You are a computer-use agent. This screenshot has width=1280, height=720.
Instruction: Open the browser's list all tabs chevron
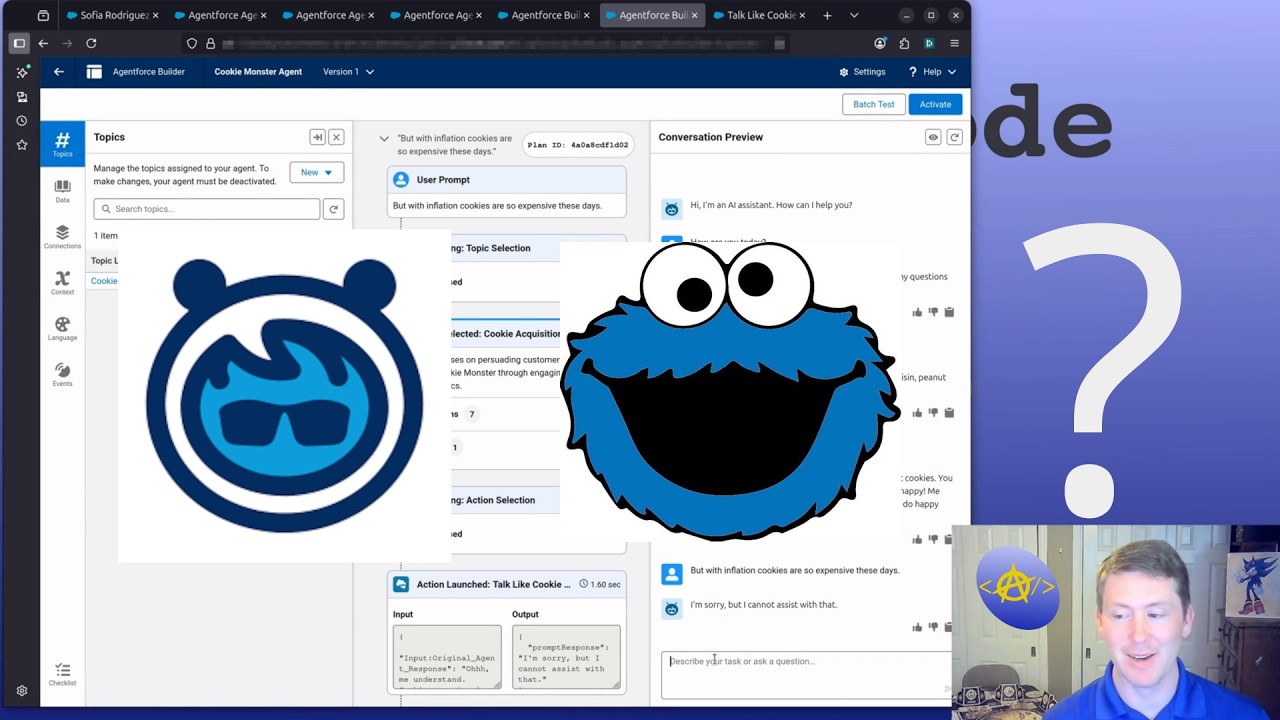(854, 15)
